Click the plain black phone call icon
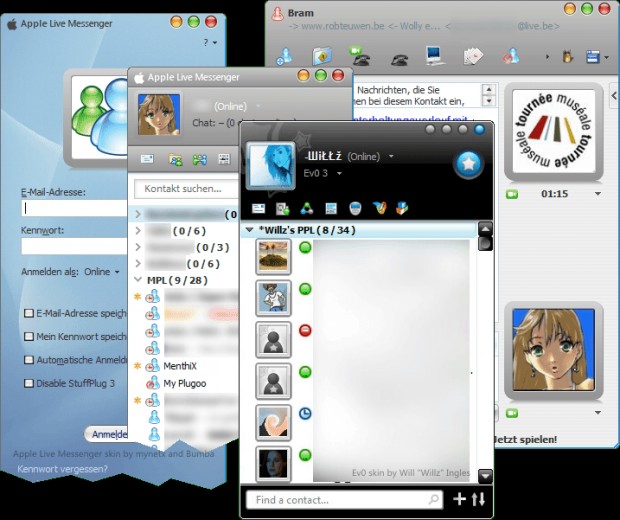The image size is (620, 520). 399,59
